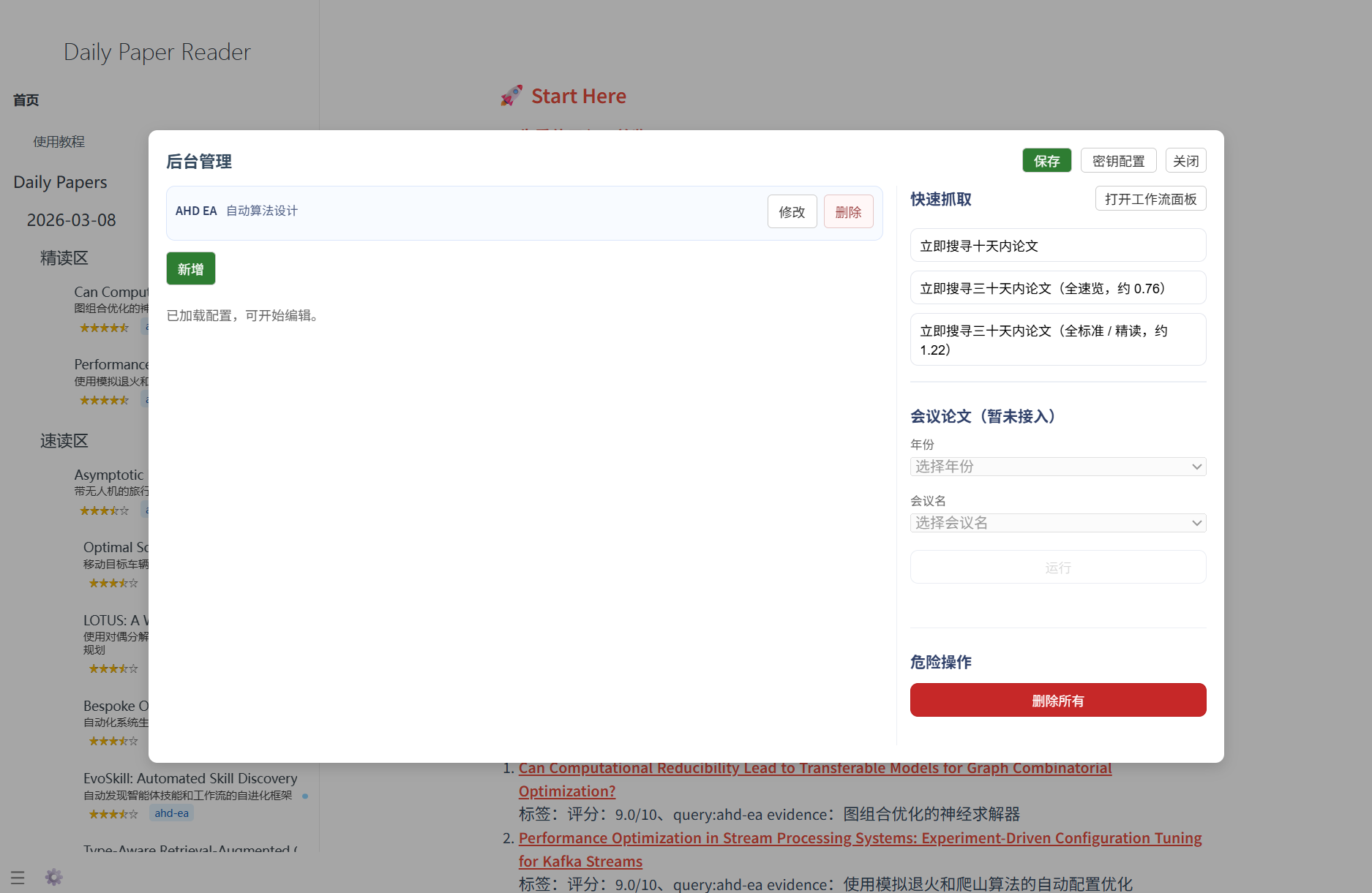Click the disabled 运行 button
The image size is (1372, 893).
(1057, 568)
